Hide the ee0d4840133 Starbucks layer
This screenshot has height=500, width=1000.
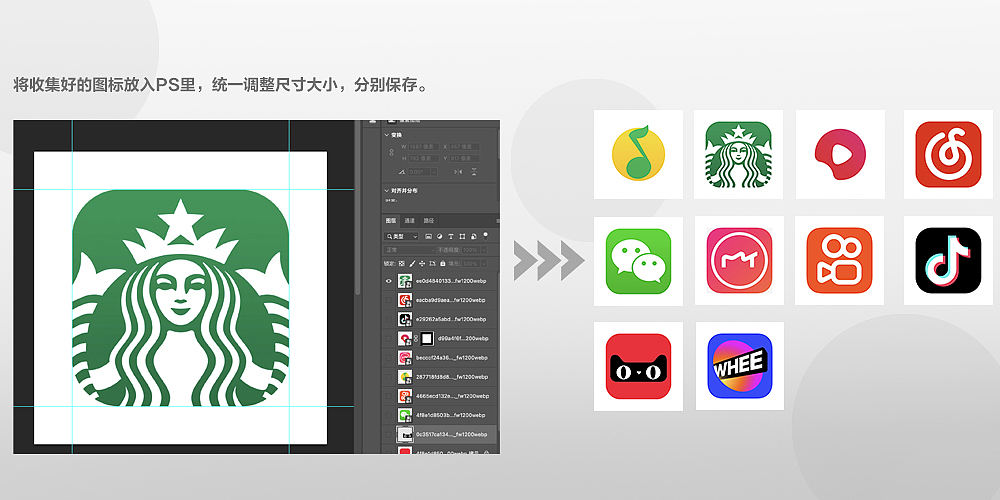click(388, 281)
